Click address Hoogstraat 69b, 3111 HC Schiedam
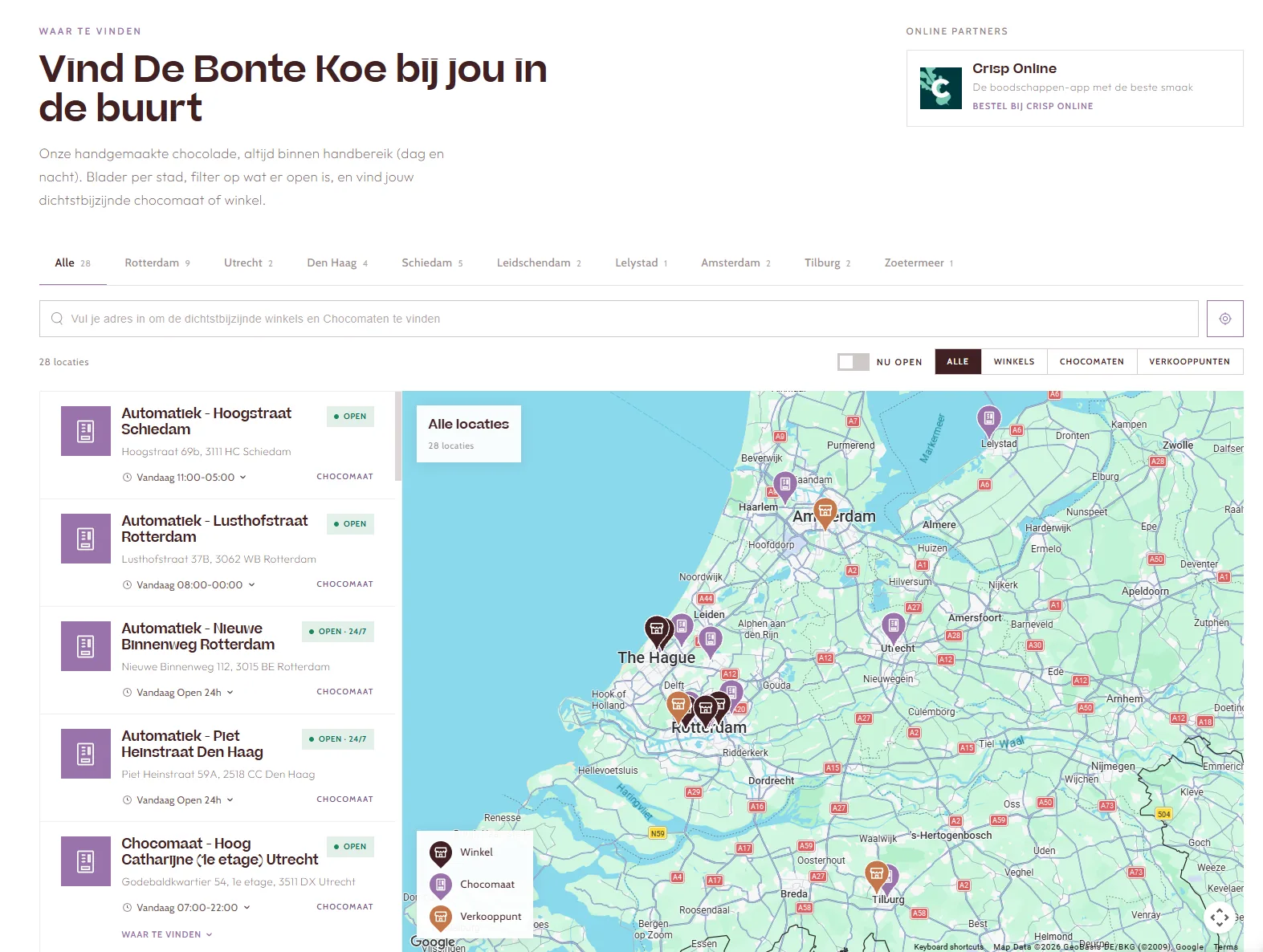This screenshot has width=1263, height=952. tap(206, 452)
